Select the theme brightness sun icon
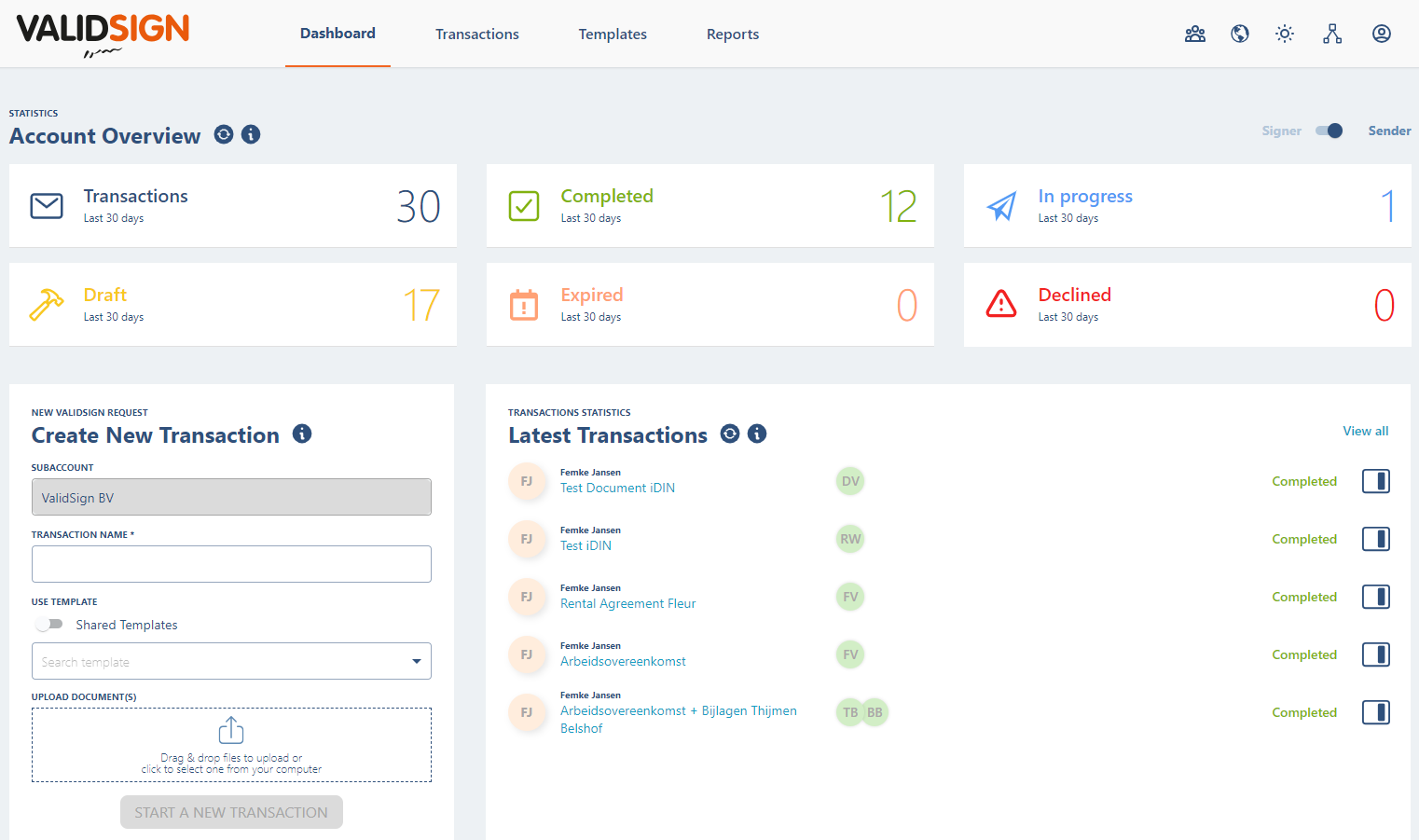This screenshot has width=1419, height=840. (1284, 34)
